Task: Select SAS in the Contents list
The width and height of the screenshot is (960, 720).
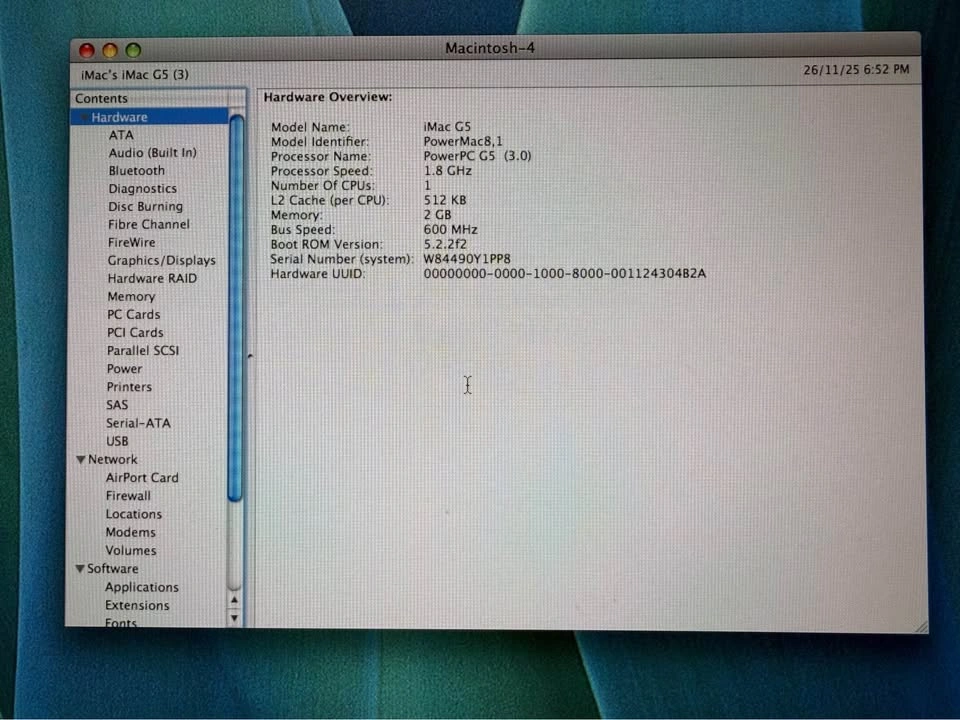Action: click(117, 405)
